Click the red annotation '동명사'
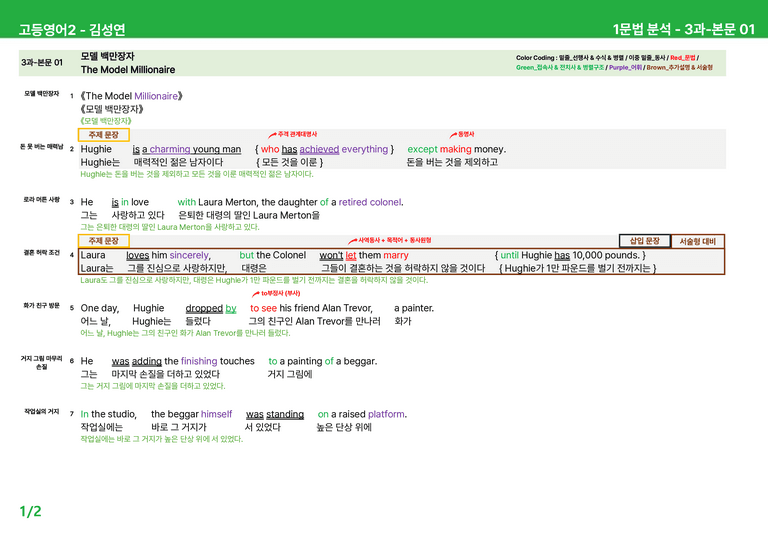This screenshot has height=543, width=768. pos(466,134)
